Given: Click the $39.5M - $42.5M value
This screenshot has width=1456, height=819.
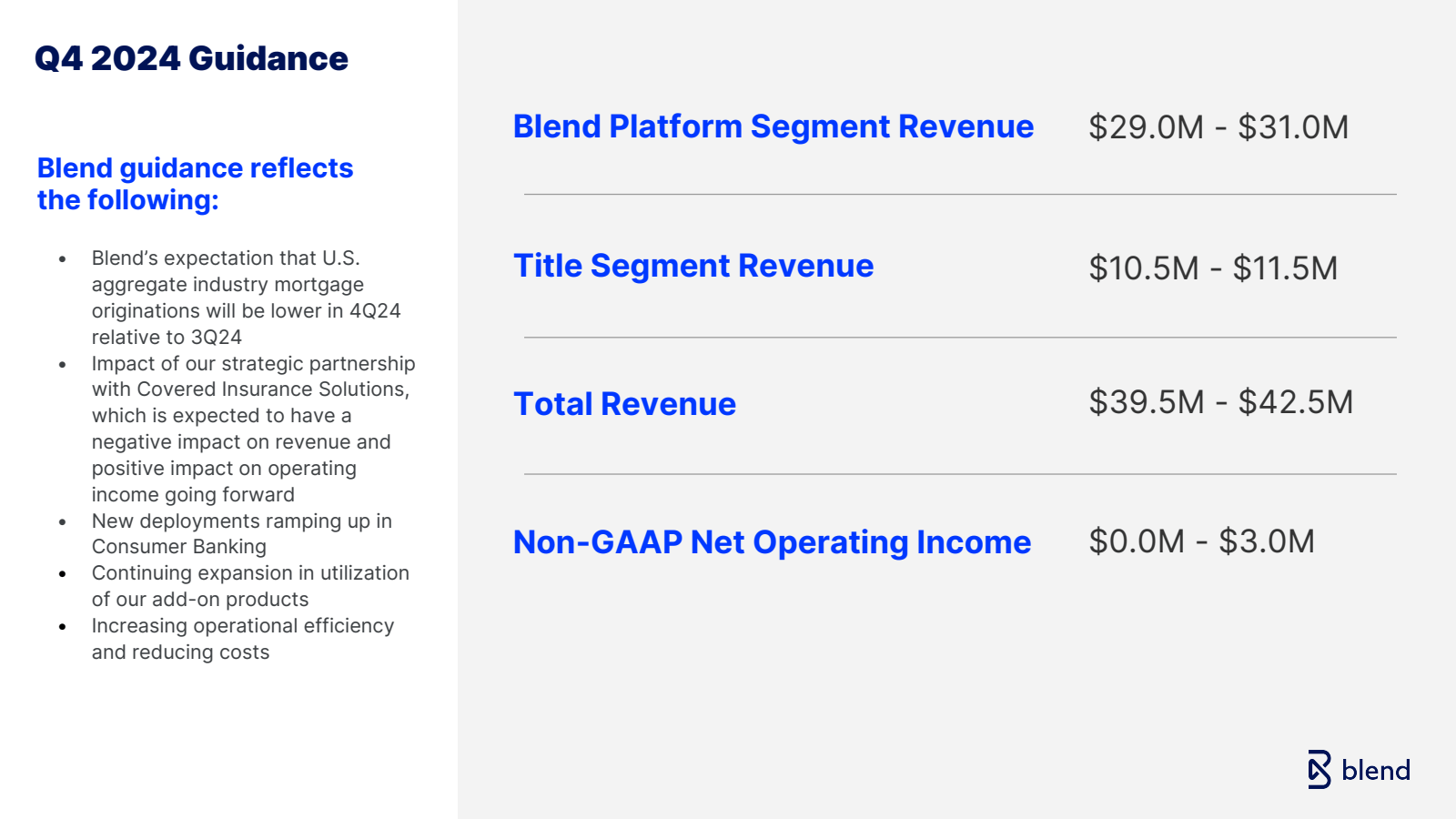Looking at the screenshot, I should [x=1220, y=402].
